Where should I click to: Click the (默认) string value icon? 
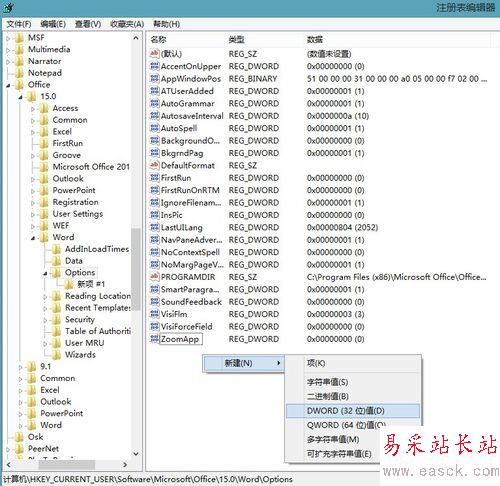pos(154,53)
